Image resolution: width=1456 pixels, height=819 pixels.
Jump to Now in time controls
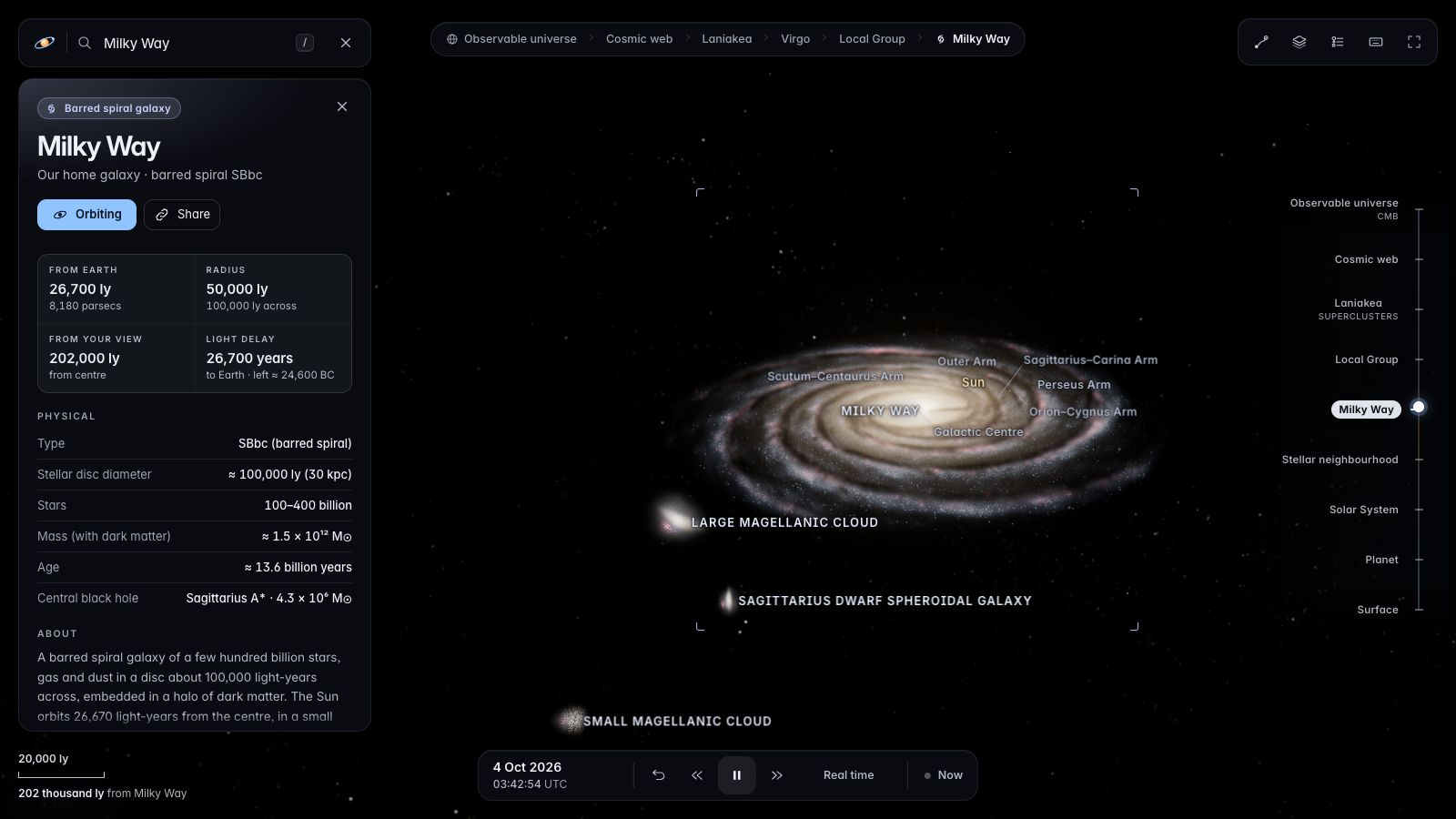943,775
